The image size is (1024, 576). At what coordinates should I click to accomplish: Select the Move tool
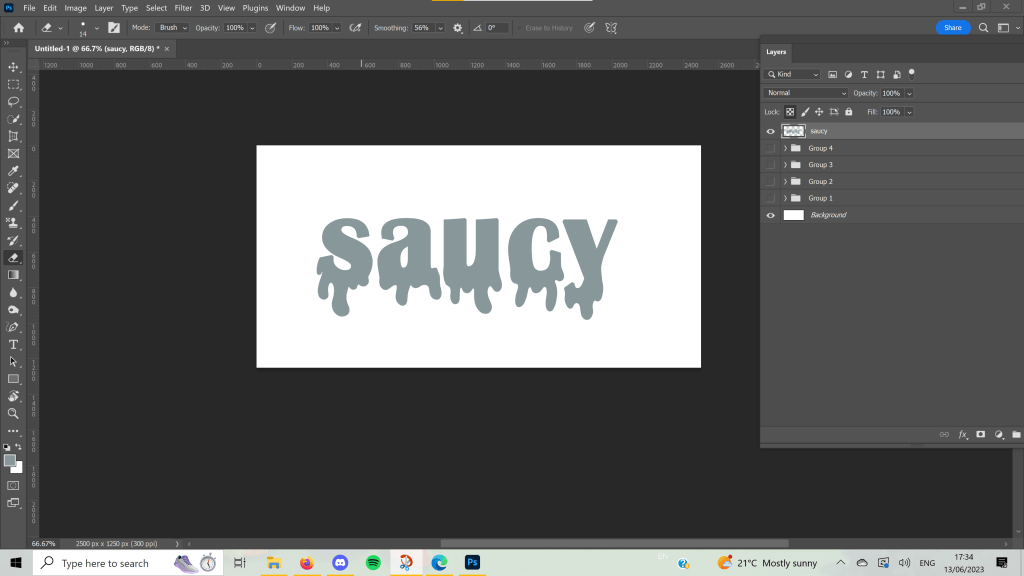click(x=13, y=67)
